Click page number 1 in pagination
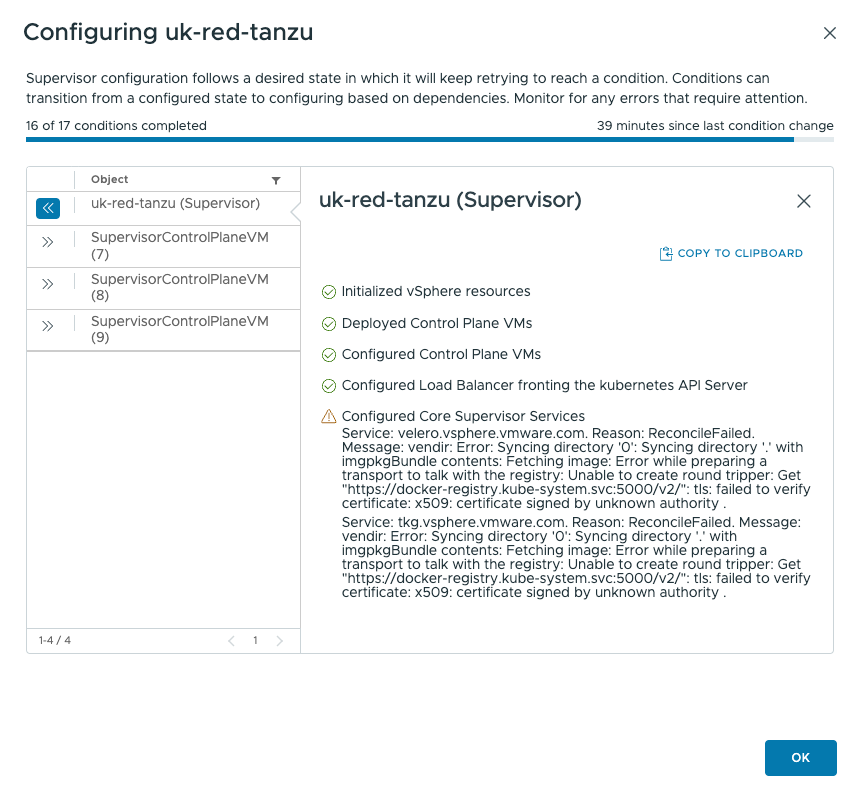Viewport: 856px width, 795px height. [x=255, y=640]
